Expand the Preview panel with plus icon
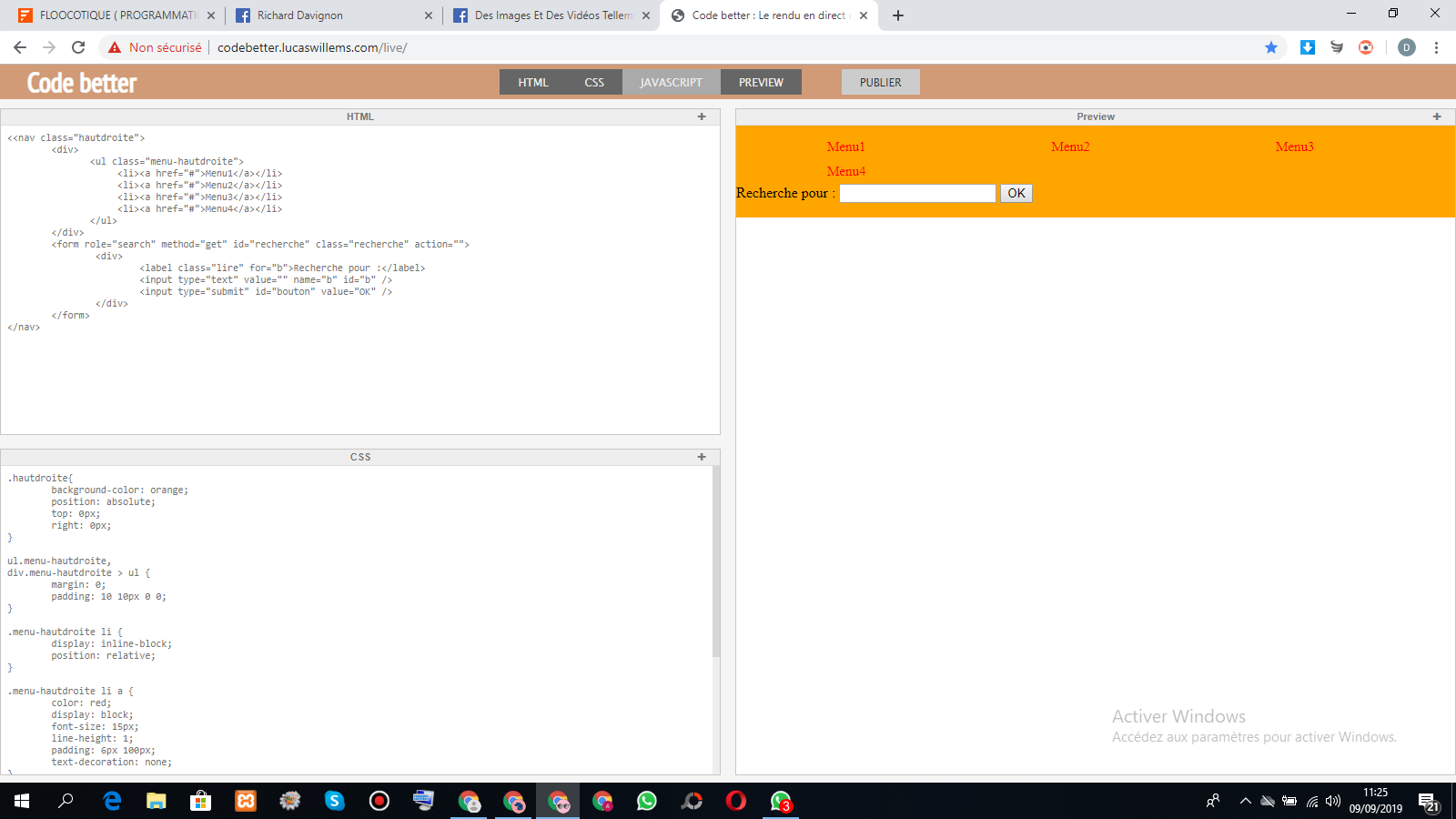1456x819 pixels. click(x=1436, y=116)
